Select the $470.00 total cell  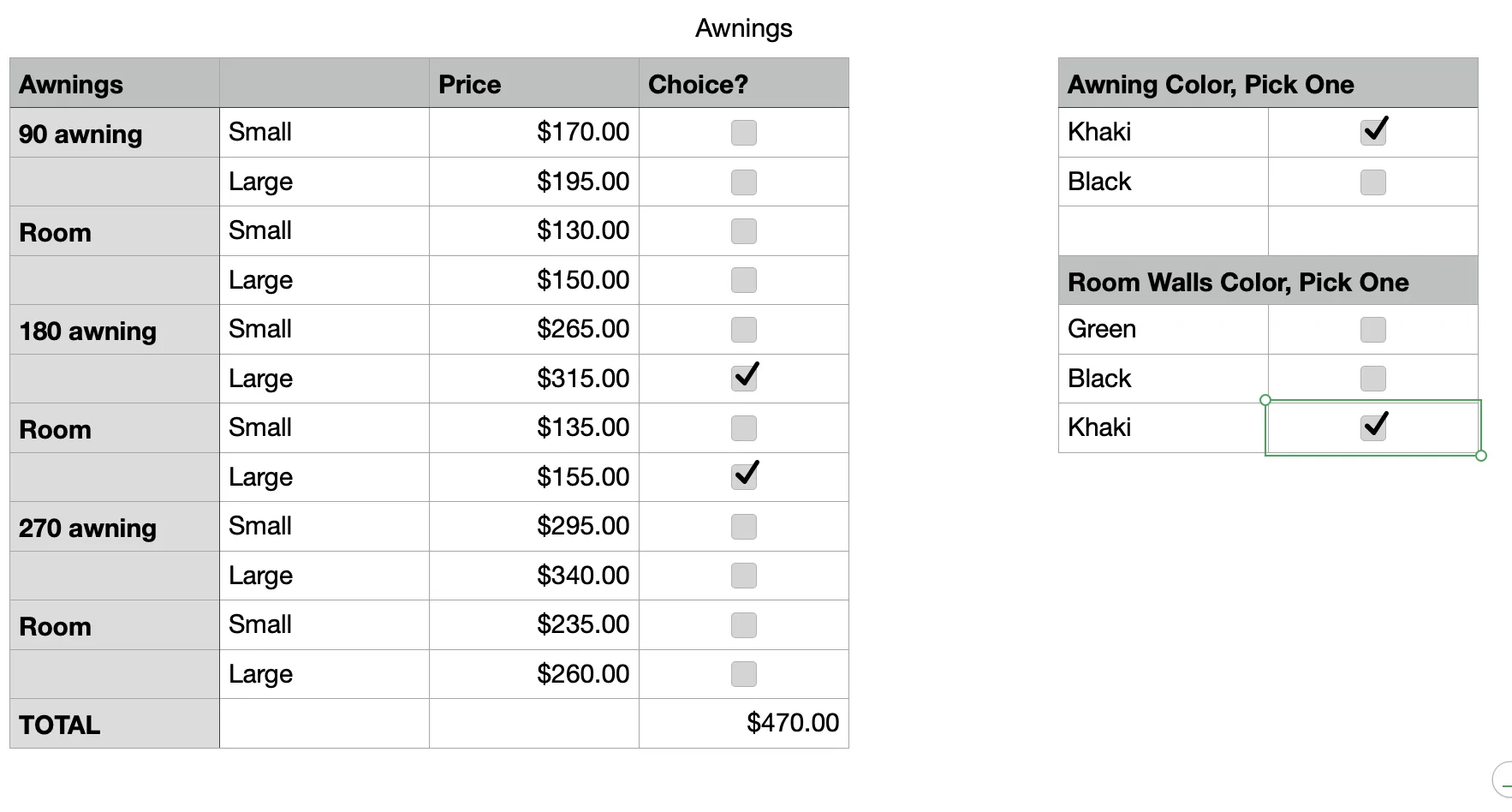coord(743,723)
